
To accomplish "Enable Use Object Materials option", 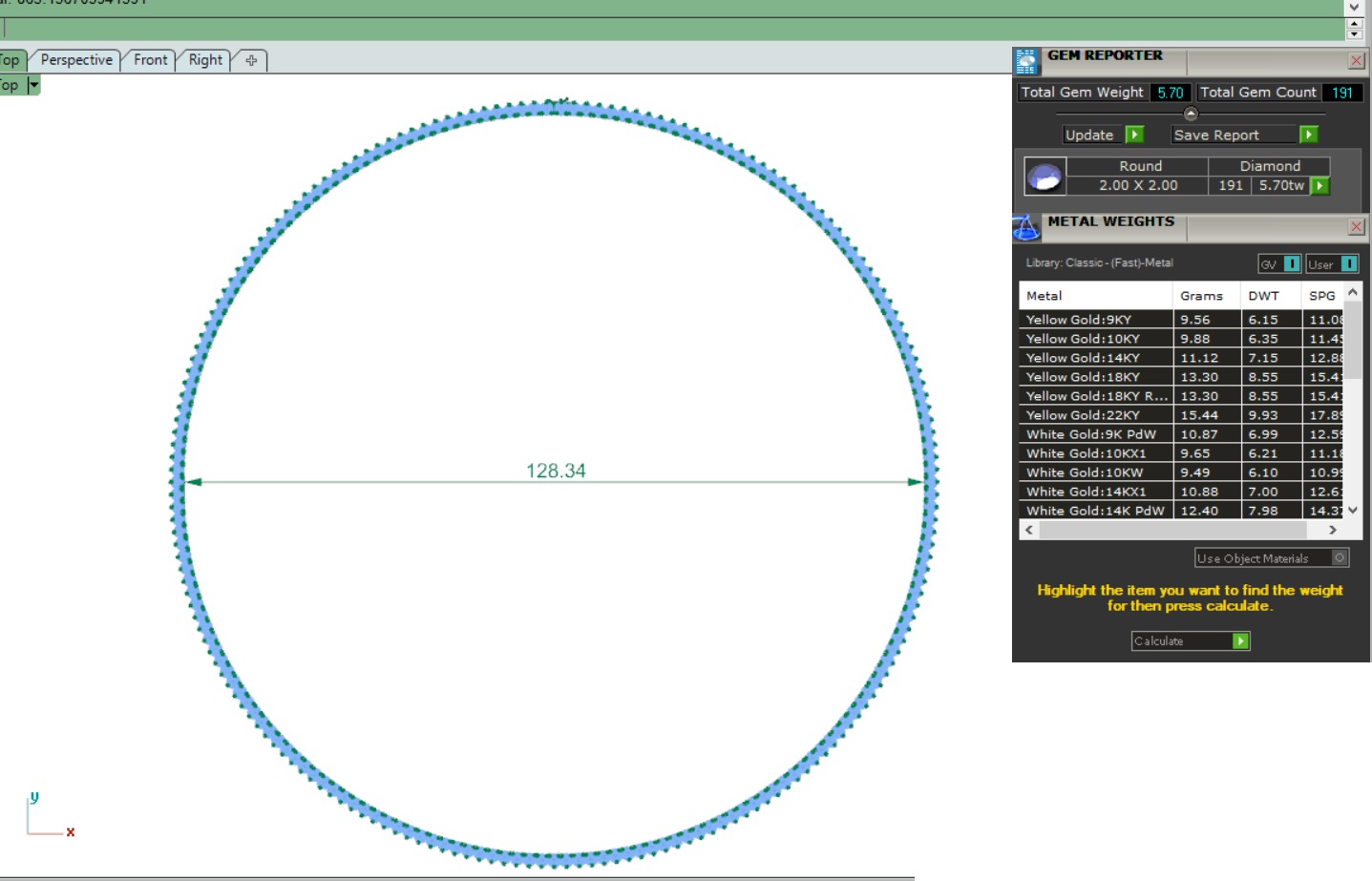I will tap(1340, 558).
